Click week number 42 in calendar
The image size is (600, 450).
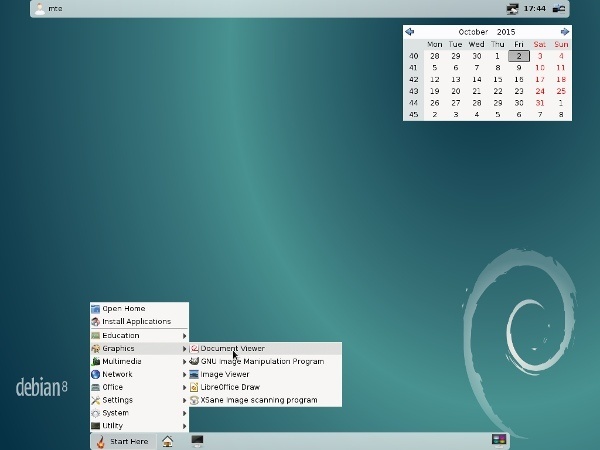click(x=413, y=80)
